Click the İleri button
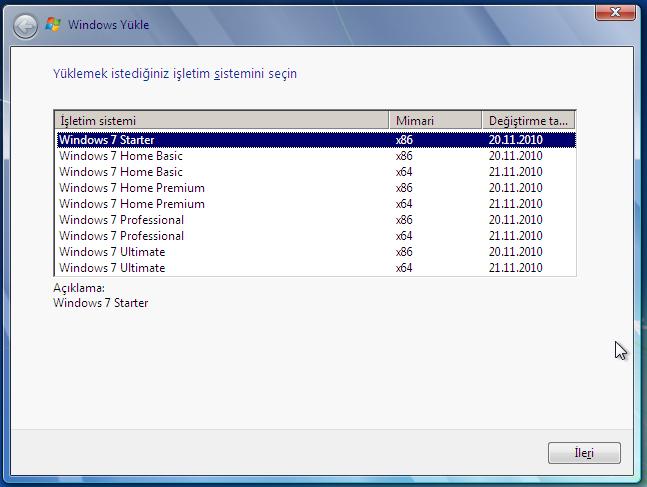The height and width of the screenshot is (487, 647). [584, 453]
